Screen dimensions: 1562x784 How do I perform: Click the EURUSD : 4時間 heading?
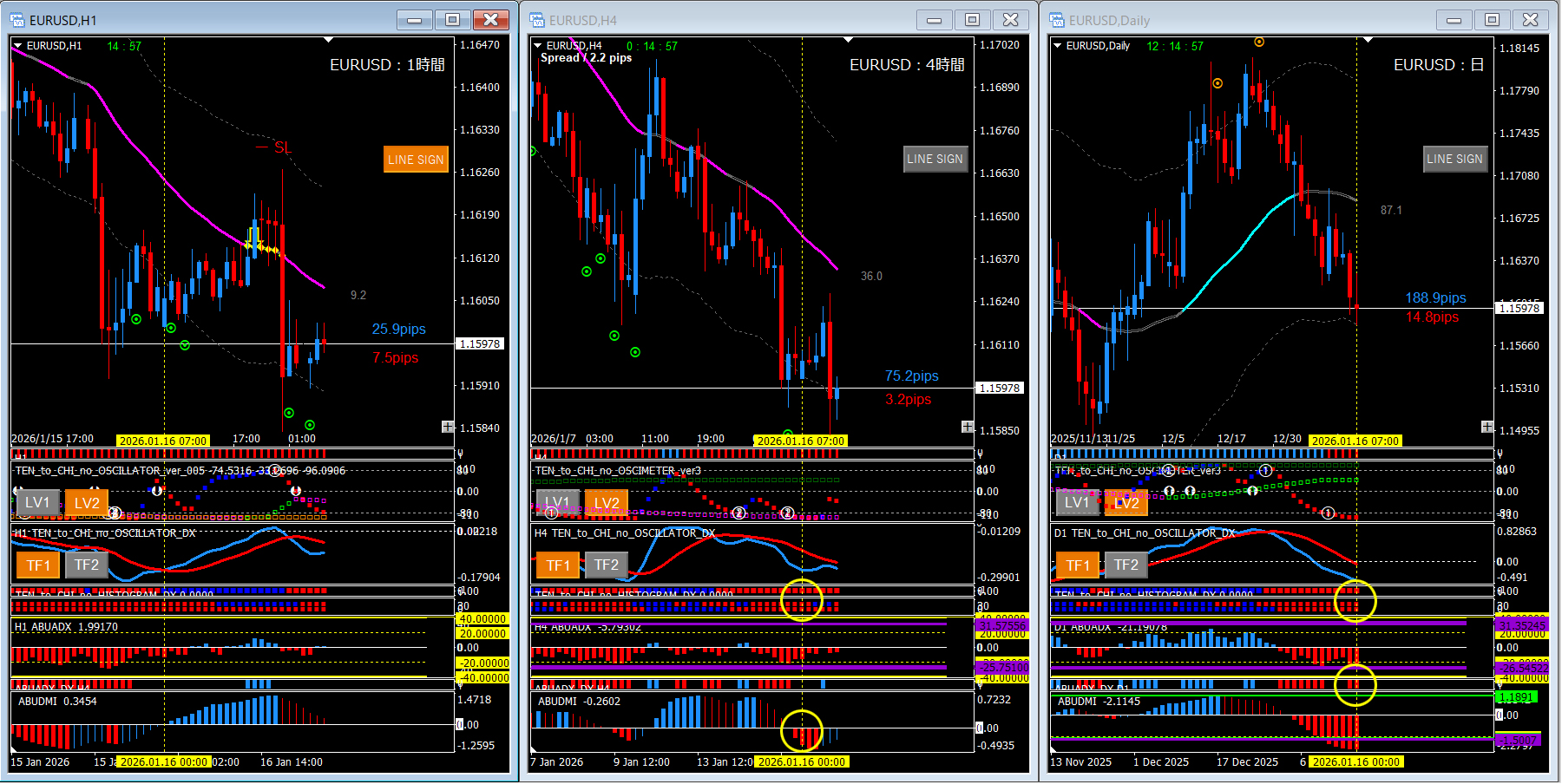907,65
